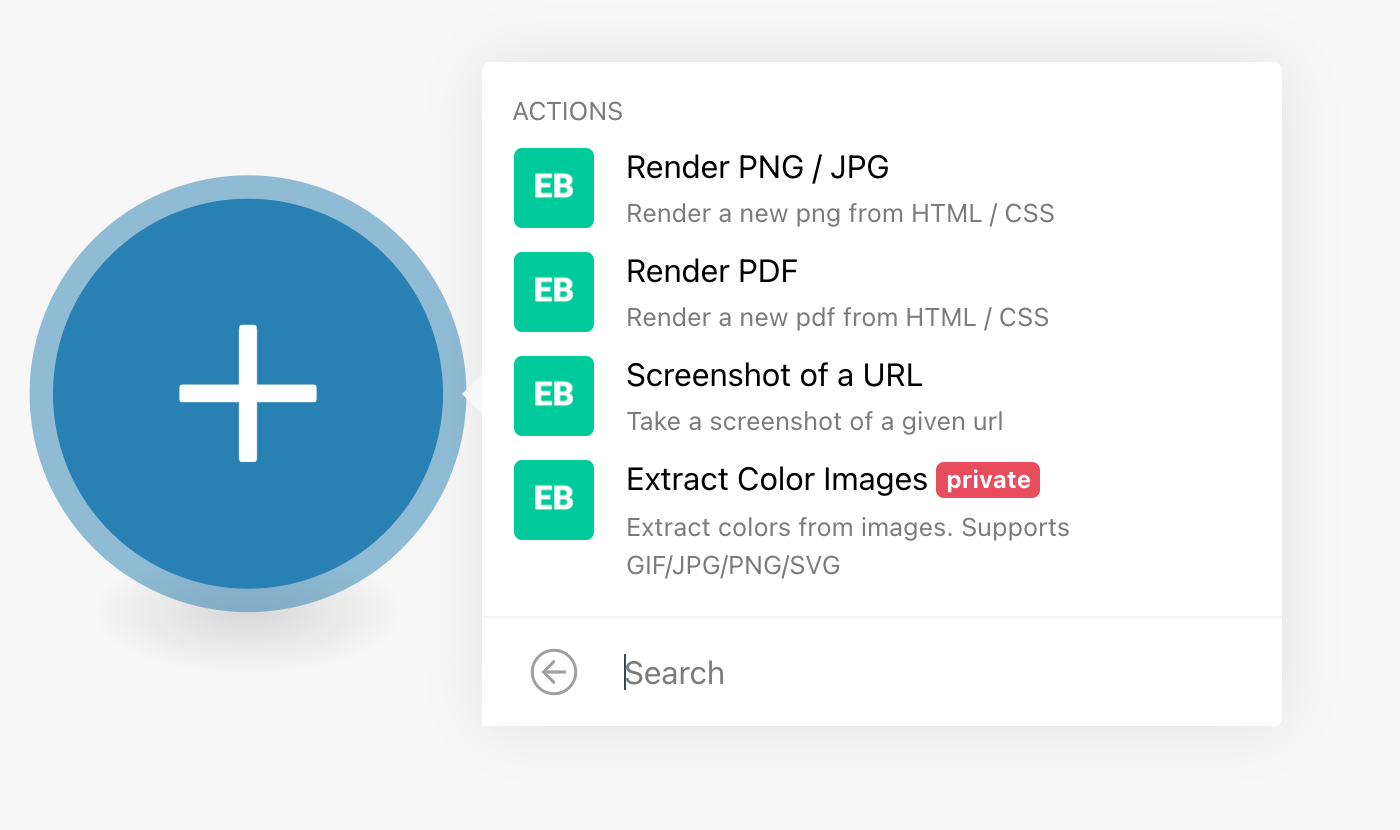Click the EB icon beside Render PNG / JPG
Viewport: 1400px width, 830px height.
point(553,188)
